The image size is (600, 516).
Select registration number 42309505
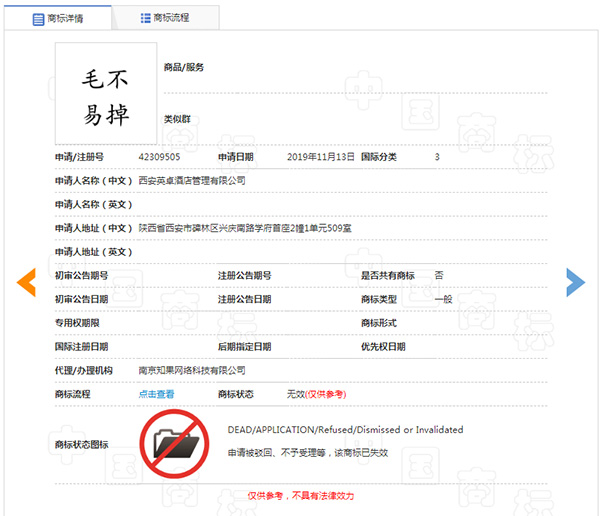(x=159, y=157)
